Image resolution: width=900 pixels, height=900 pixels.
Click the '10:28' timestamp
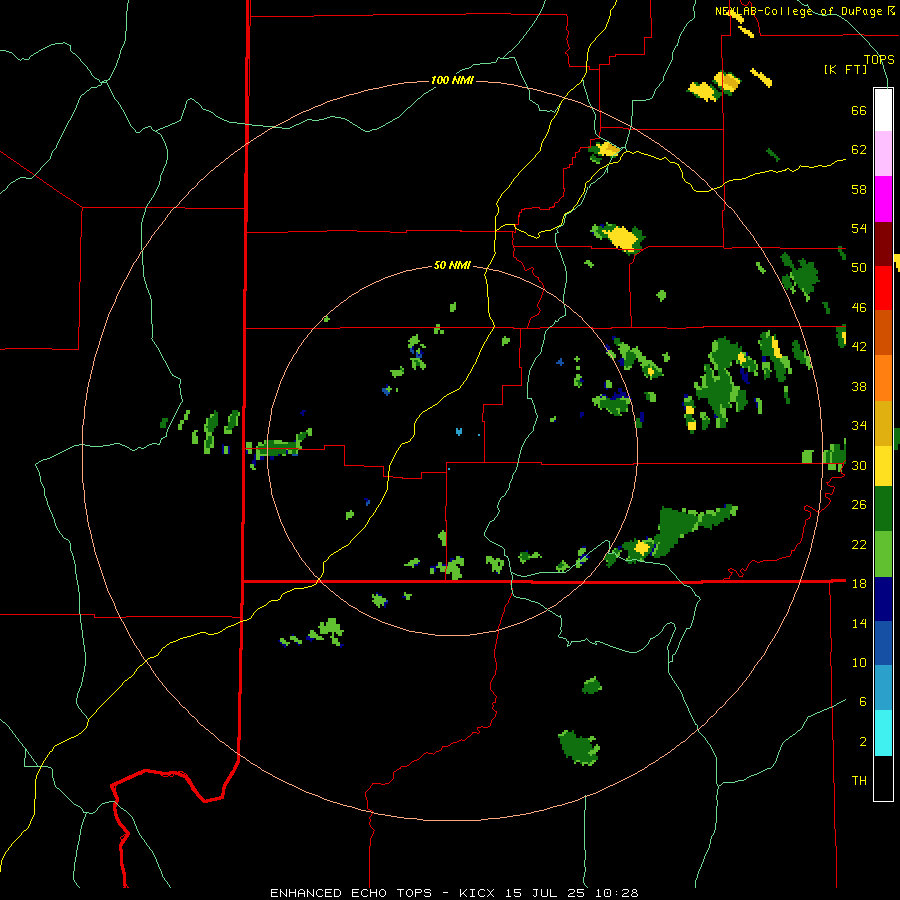click(618, 893)
